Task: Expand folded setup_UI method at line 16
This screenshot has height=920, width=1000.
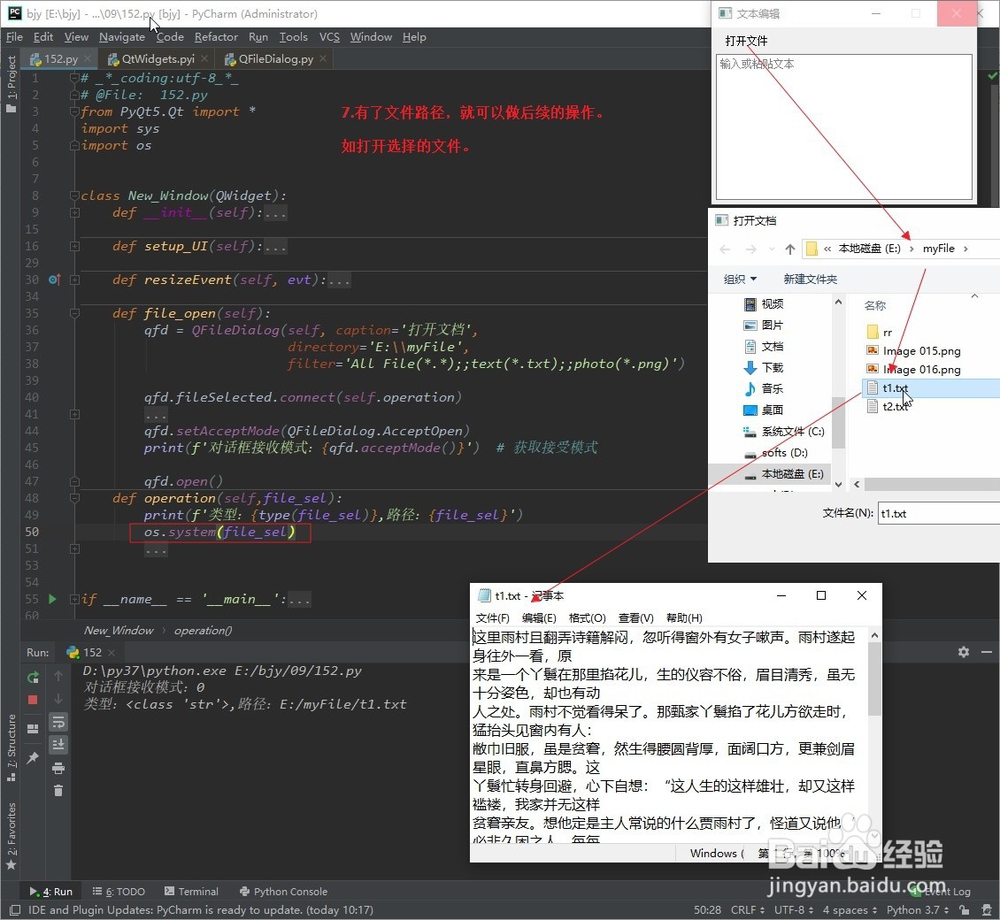Action: click(75, 246)
